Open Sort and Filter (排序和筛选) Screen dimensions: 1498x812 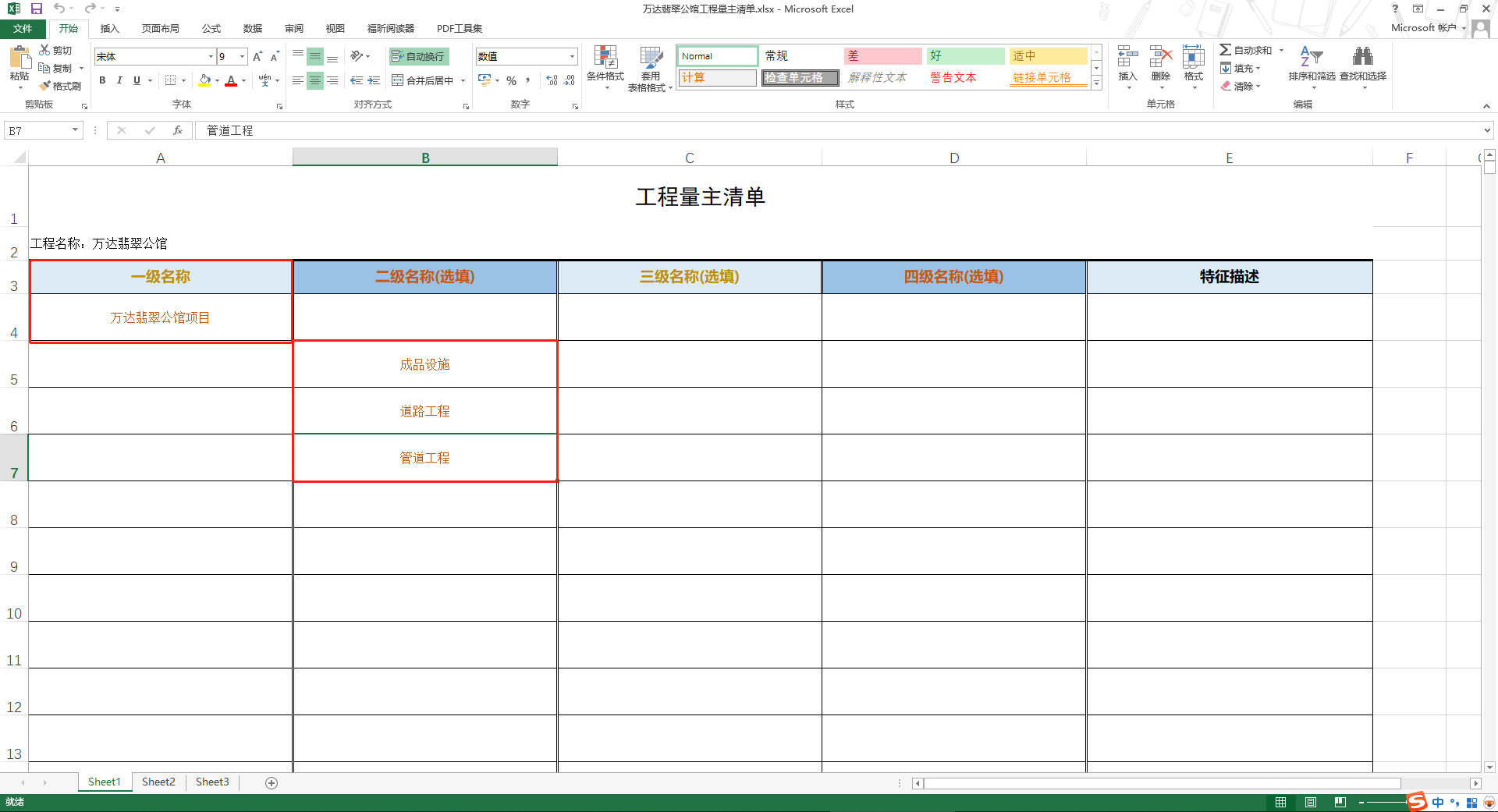1312,66
